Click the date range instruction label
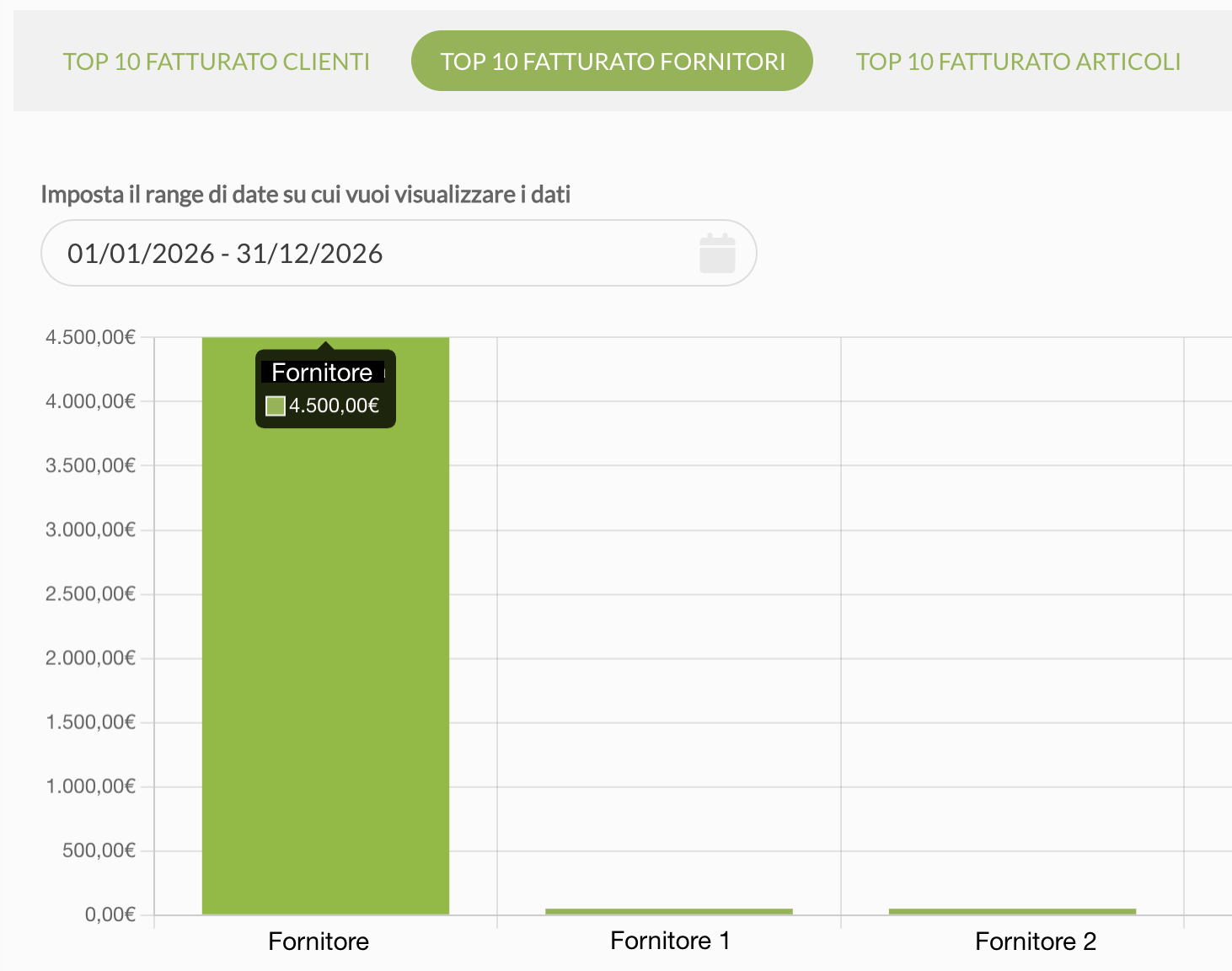1232x971 pixels. click(x=306, y=195)
